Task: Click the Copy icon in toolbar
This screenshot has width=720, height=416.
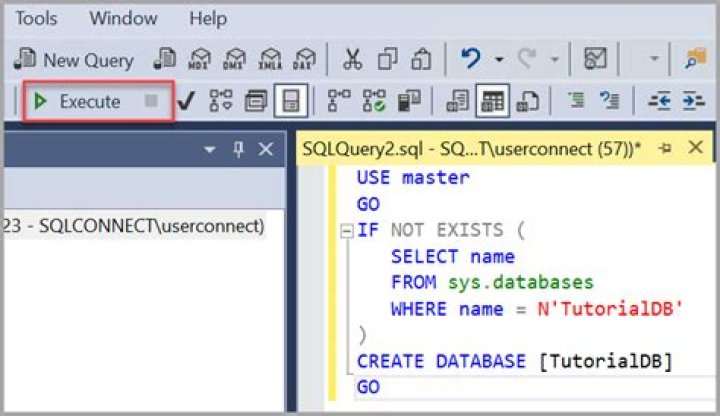Action: 387,59
